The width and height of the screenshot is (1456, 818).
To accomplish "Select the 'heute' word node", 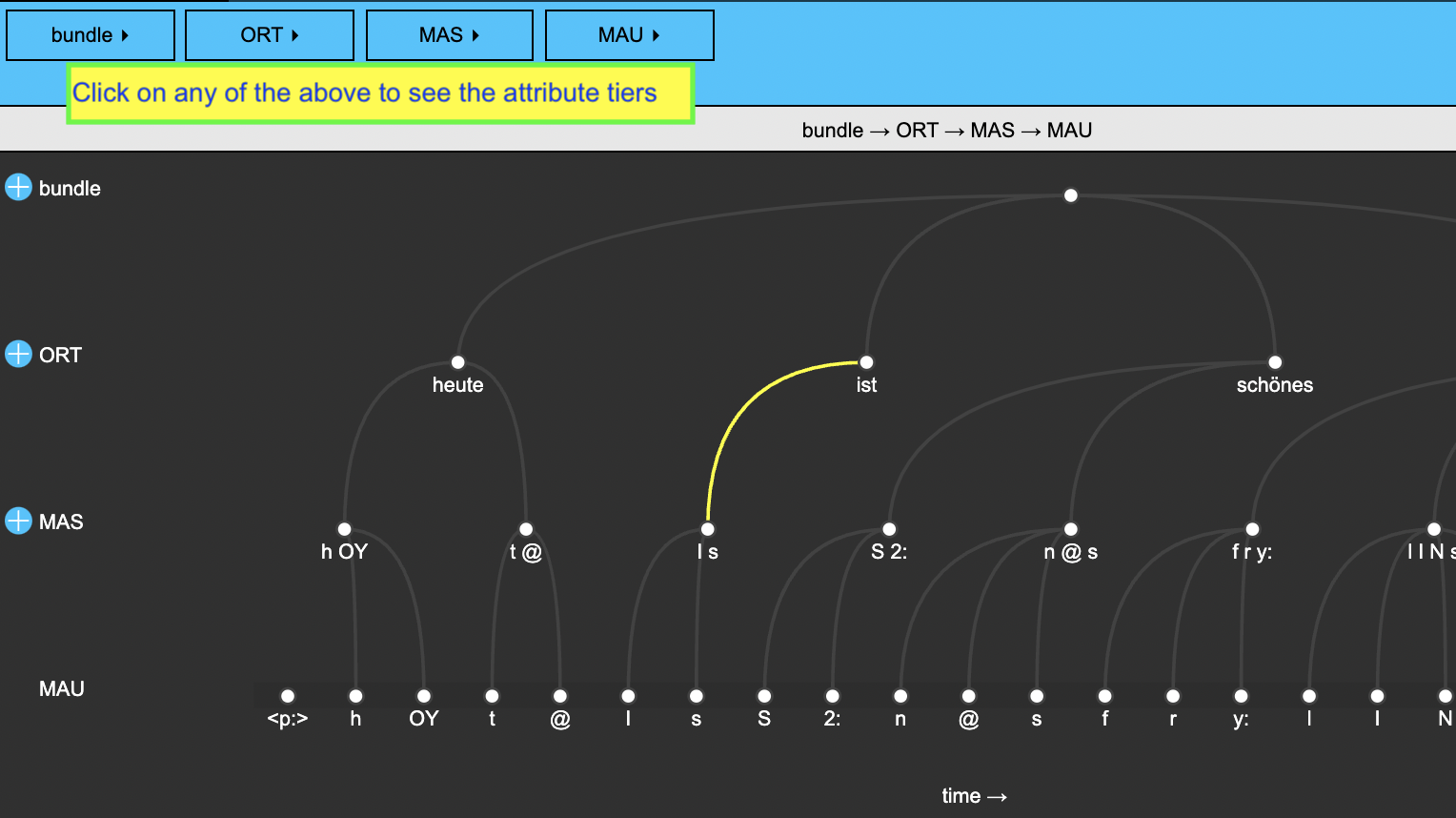I will pyautogui.click(x=457, y=362).
